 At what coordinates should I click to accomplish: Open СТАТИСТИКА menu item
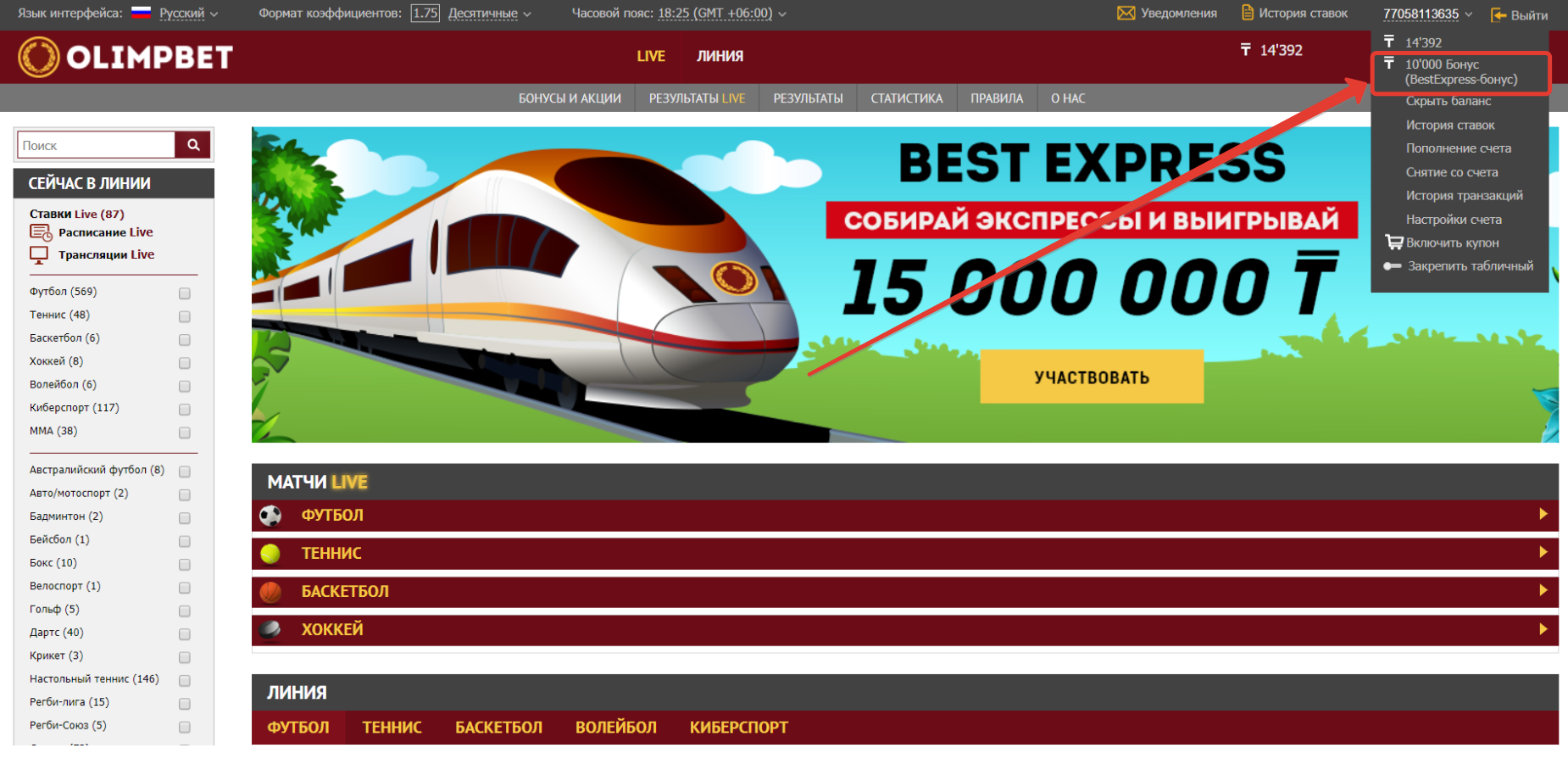point(906,98)
